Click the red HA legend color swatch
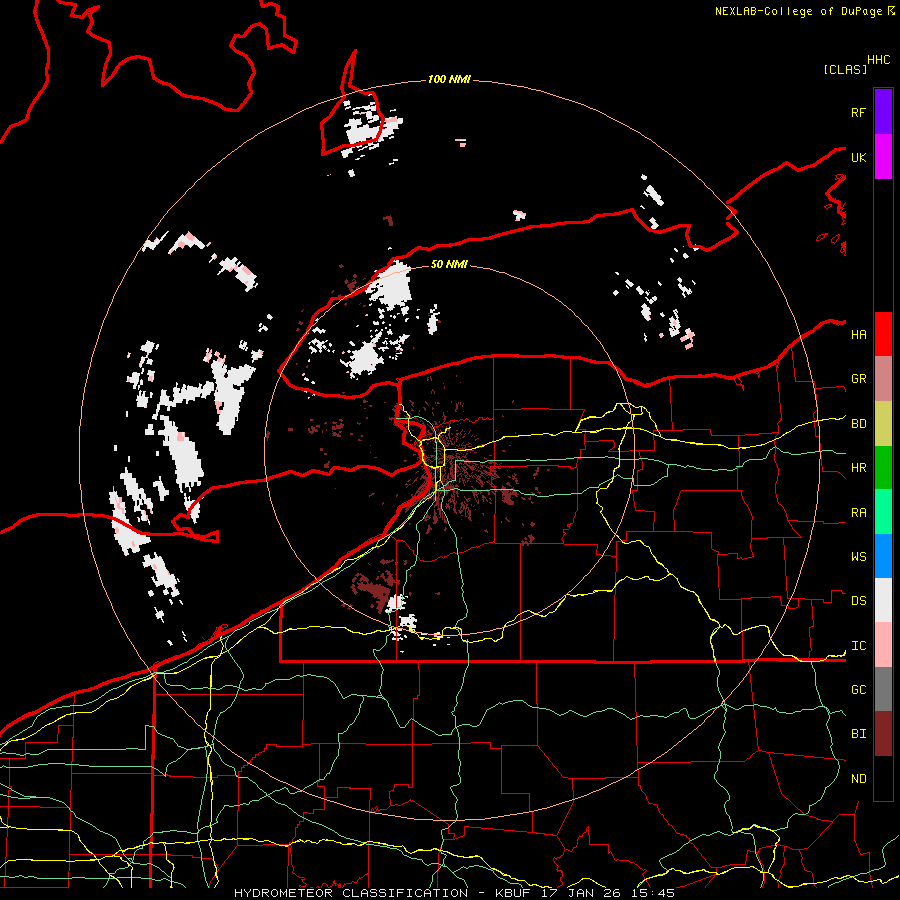Viewport: 900px width, 900px height. 883,334
